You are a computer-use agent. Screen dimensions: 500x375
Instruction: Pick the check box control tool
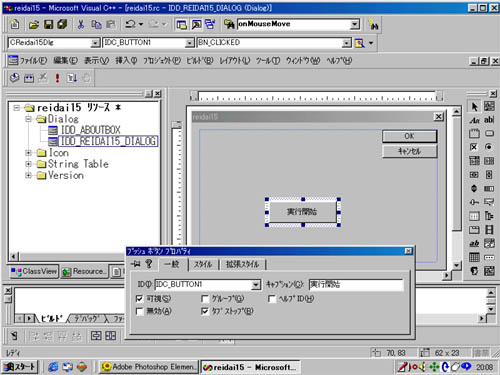pyautogui.click(x=474, y=147)
